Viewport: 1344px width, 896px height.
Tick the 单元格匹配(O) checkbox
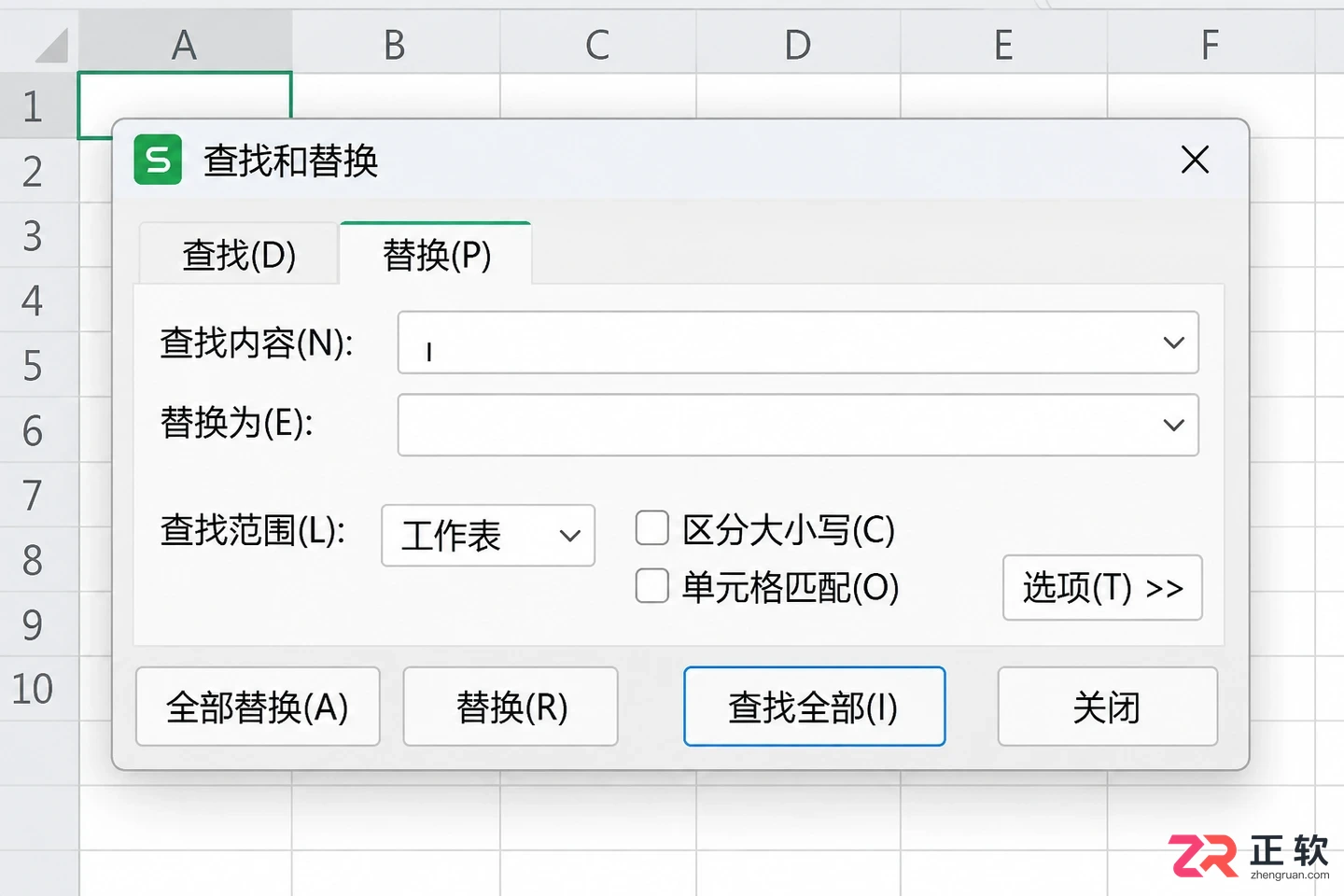652,586
